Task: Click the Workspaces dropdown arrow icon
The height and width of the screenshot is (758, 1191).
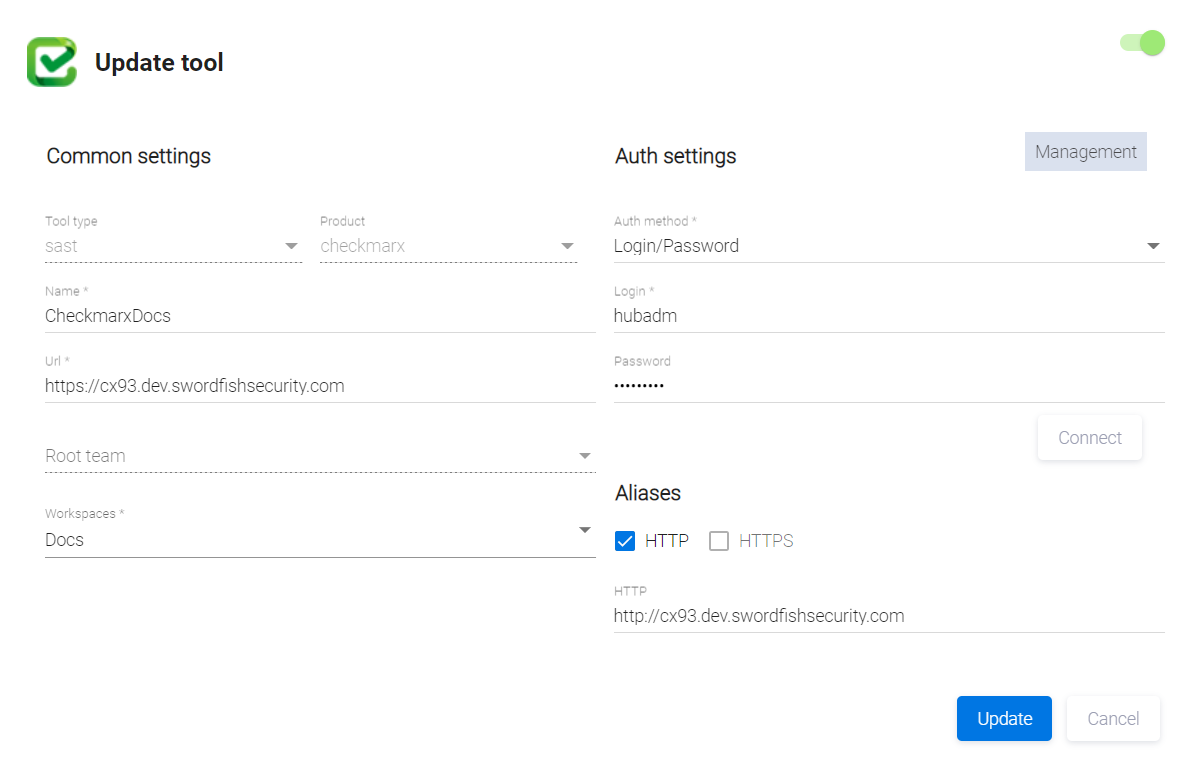Action: (x=585, y=530)
